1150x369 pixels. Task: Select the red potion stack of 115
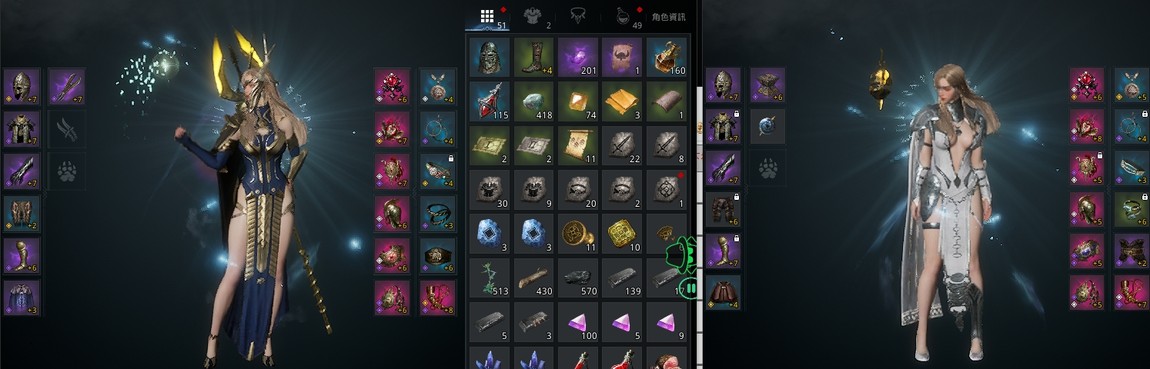489,101
